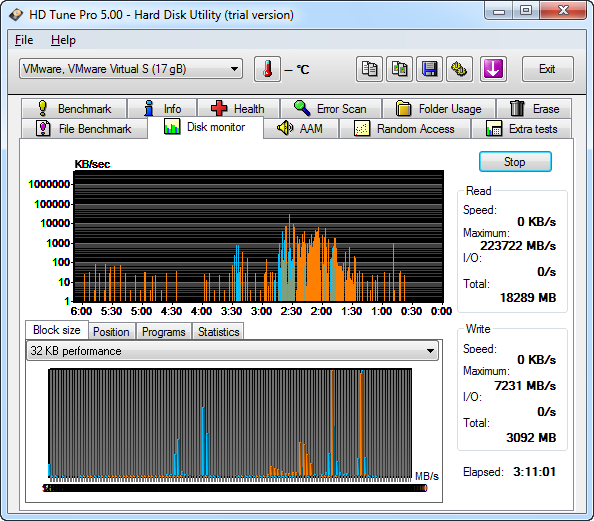
Task: Select the Disk monitor tab
Action: tap(205, 127)
